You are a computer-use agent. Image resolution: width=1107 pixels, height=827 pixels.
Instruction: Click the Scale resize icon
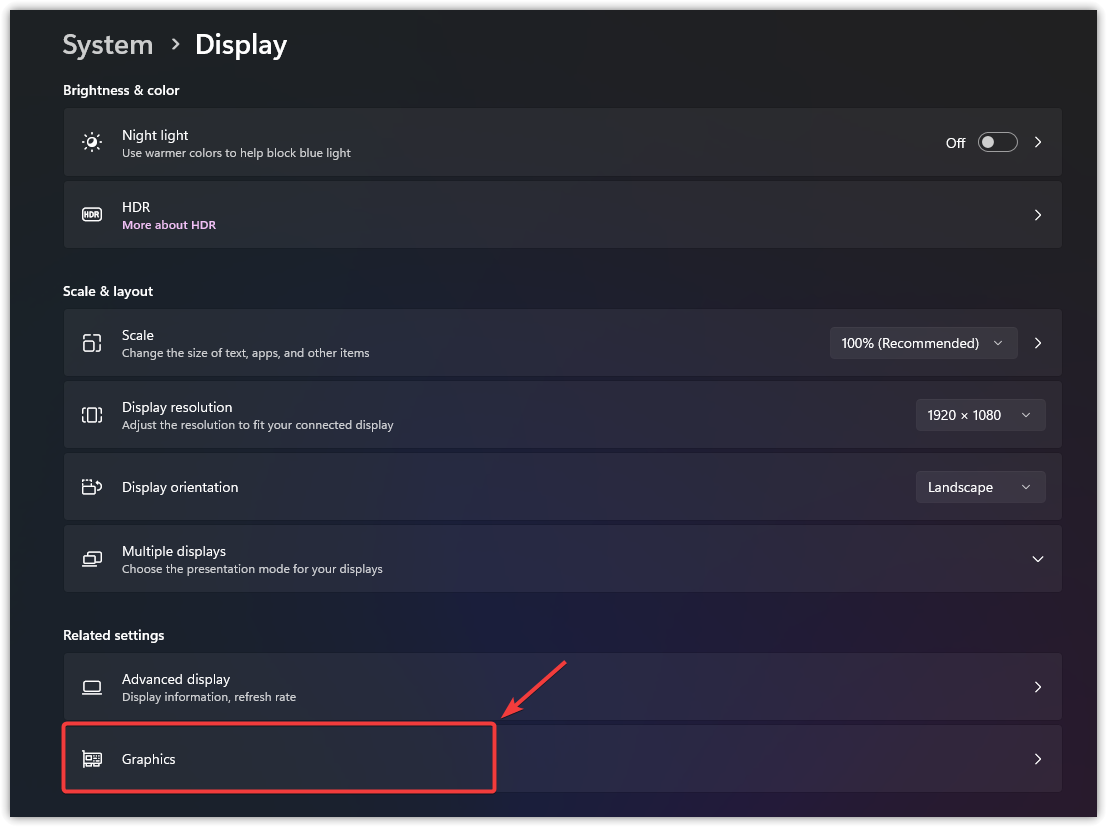(x=92, y=343)
